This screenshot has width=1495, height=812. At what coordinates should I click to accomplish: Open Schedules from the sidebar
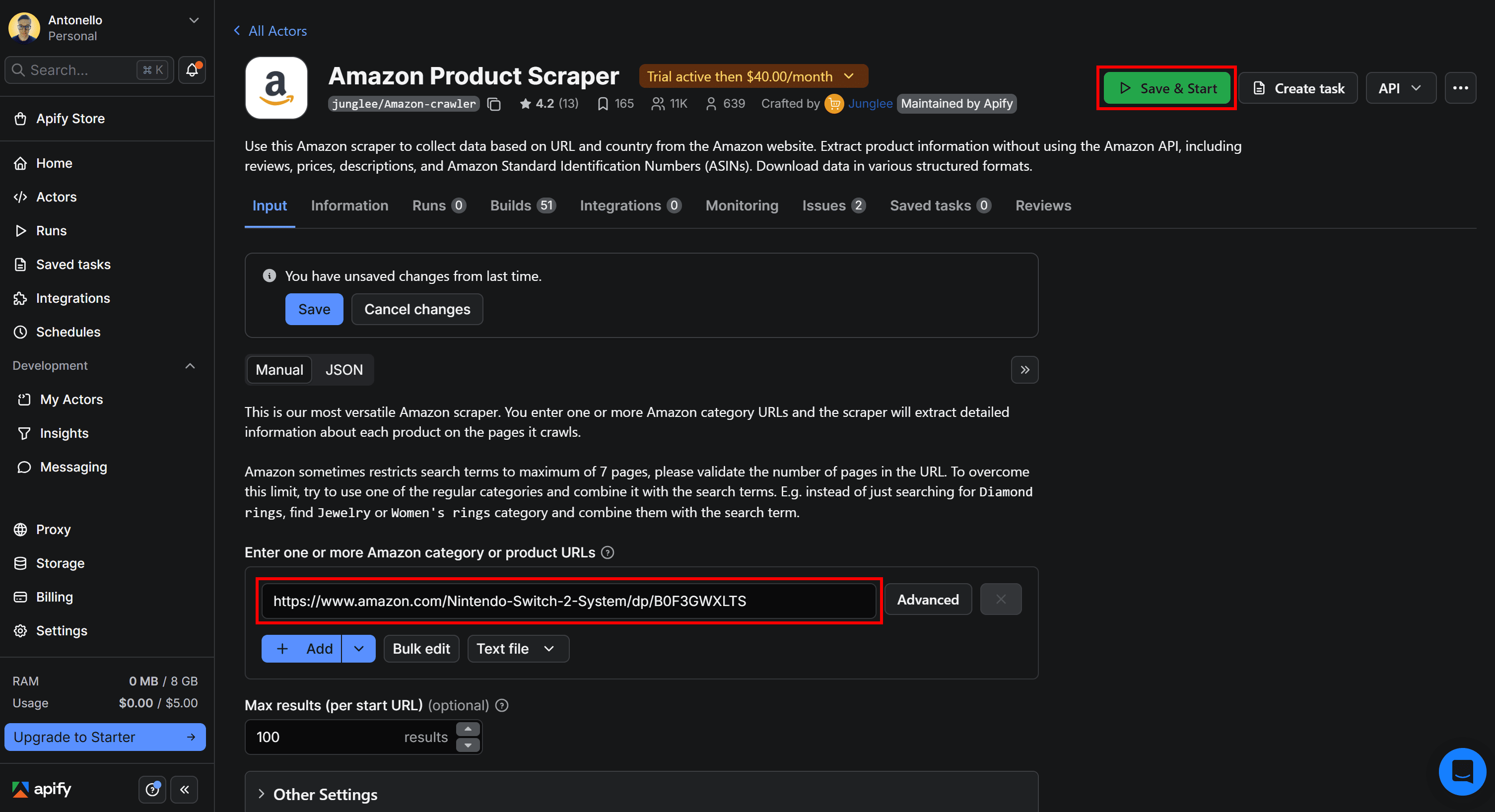[x=68, y=332]
